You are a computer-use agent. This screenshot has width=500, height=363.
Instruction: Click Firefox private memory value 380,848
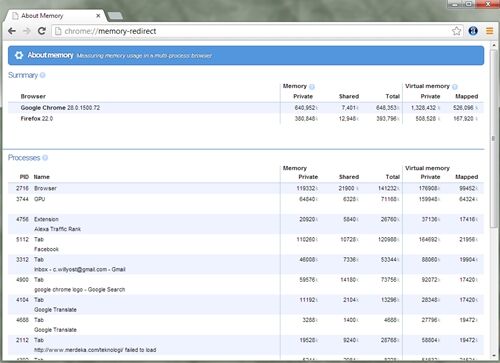click(x=305, y=118)
